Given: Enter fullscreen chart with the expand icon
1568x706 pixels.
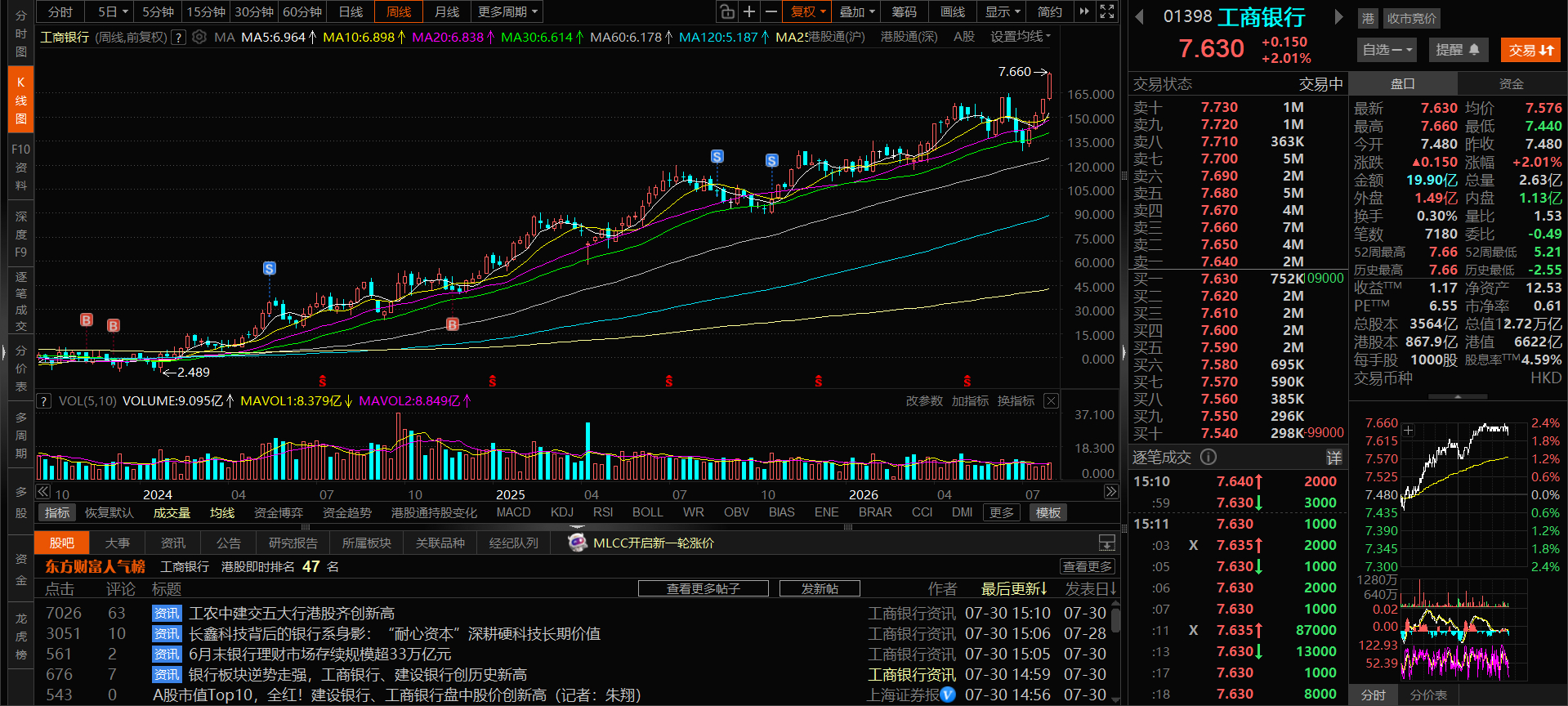Looking at the screenshot, I should tap(1107, 11).
